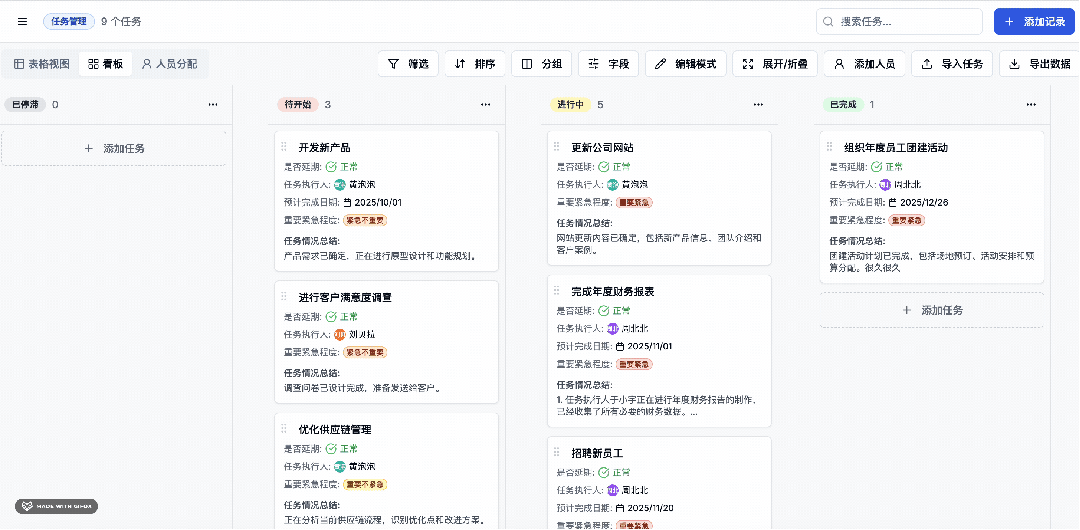1080x530 pixels.
Task: Click drag handle icon on 优化供应链管理 card
Action: (284, 429)
